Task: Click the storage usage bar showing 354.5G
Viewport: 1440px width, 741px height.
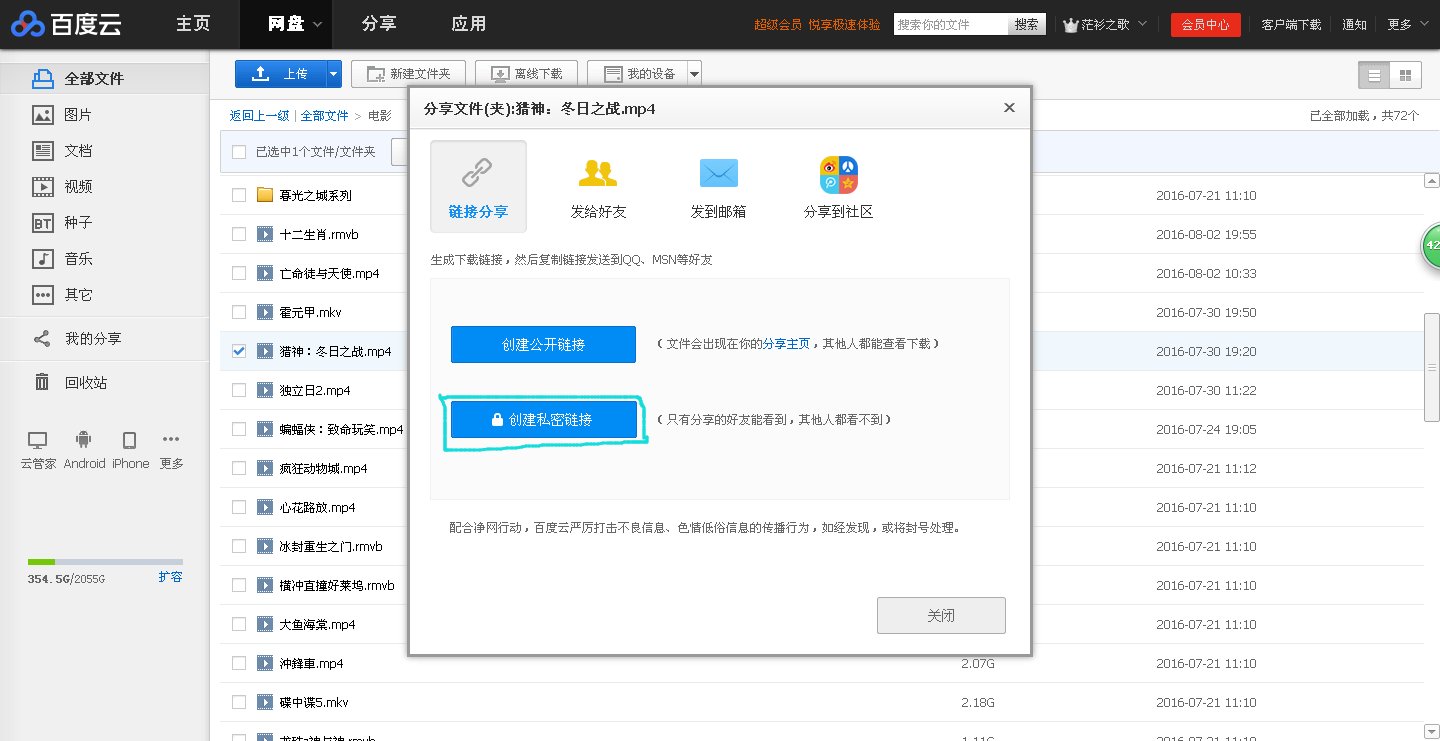Action: coord(103,561)
